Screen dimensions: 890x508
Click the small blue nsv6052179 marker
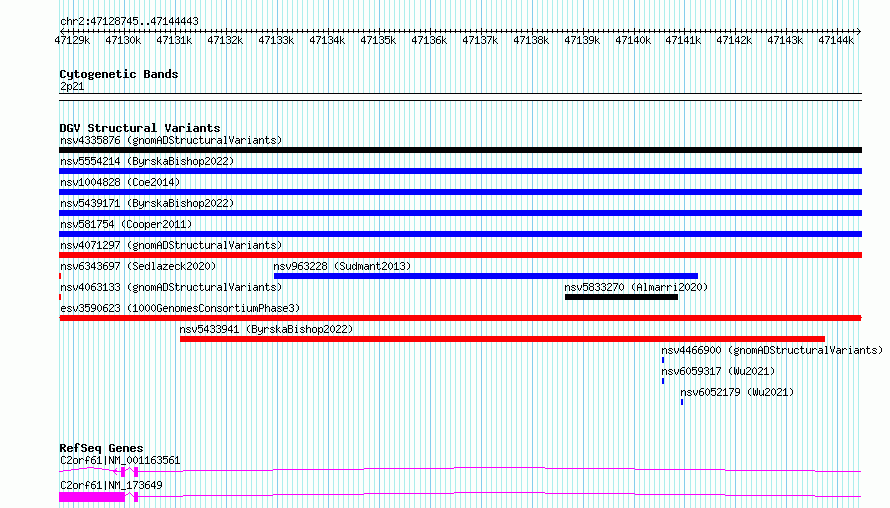(x=682, y=402)
